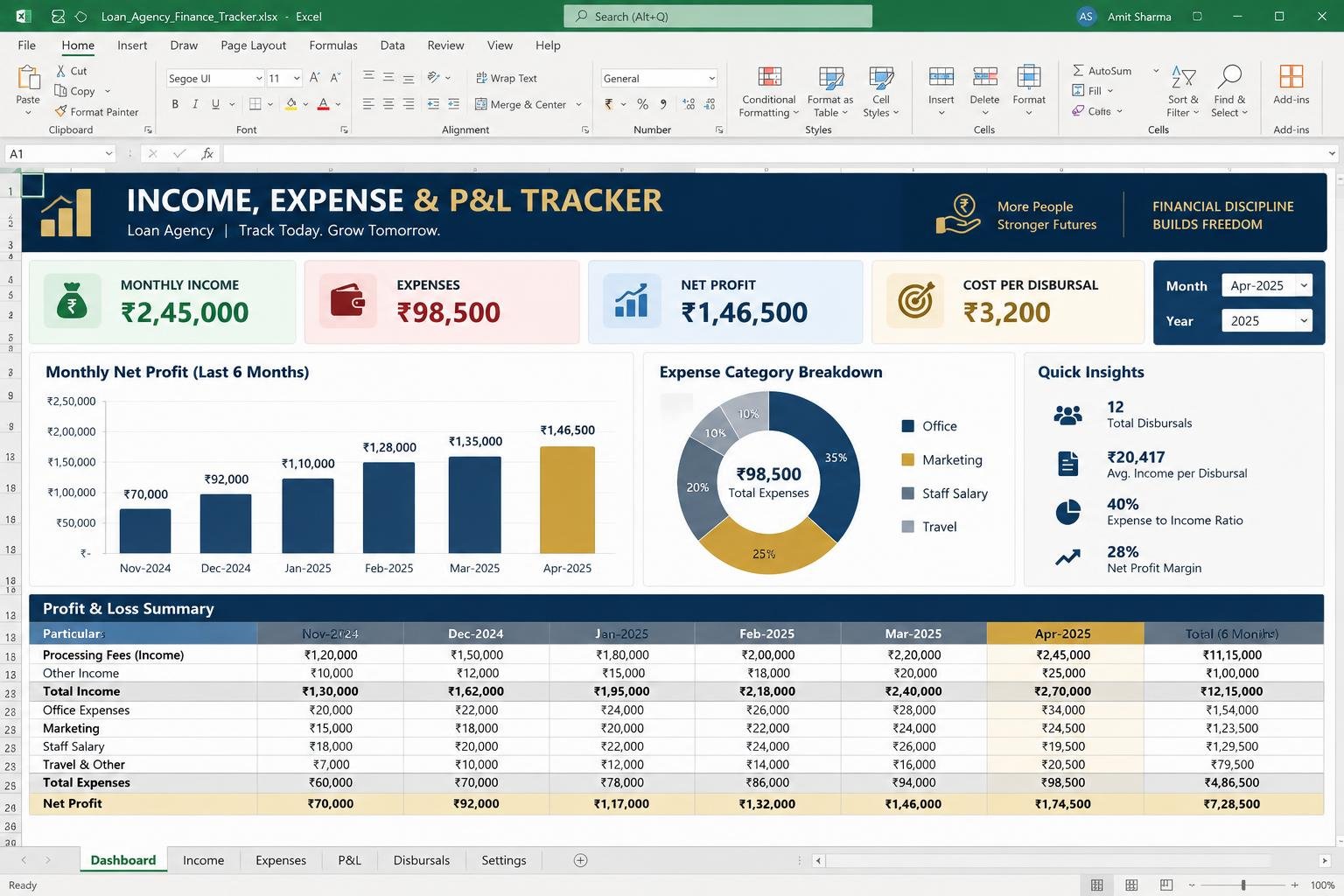Open the Add-ins pane
The width and height of the screenshot is (1344, 896).
pos(1291,83)
